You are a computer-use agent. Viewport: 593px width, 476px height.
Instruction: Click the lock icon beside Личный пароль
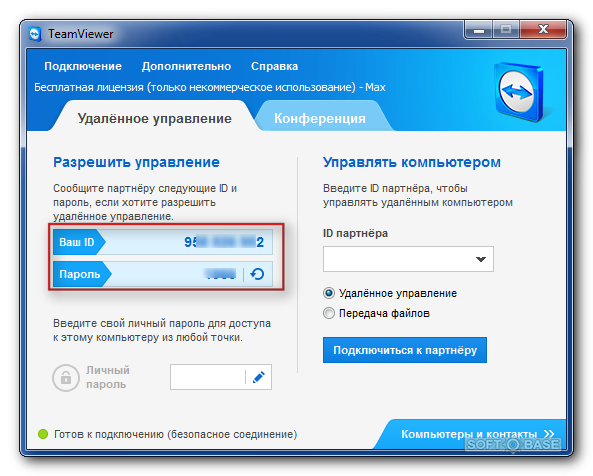66,377
